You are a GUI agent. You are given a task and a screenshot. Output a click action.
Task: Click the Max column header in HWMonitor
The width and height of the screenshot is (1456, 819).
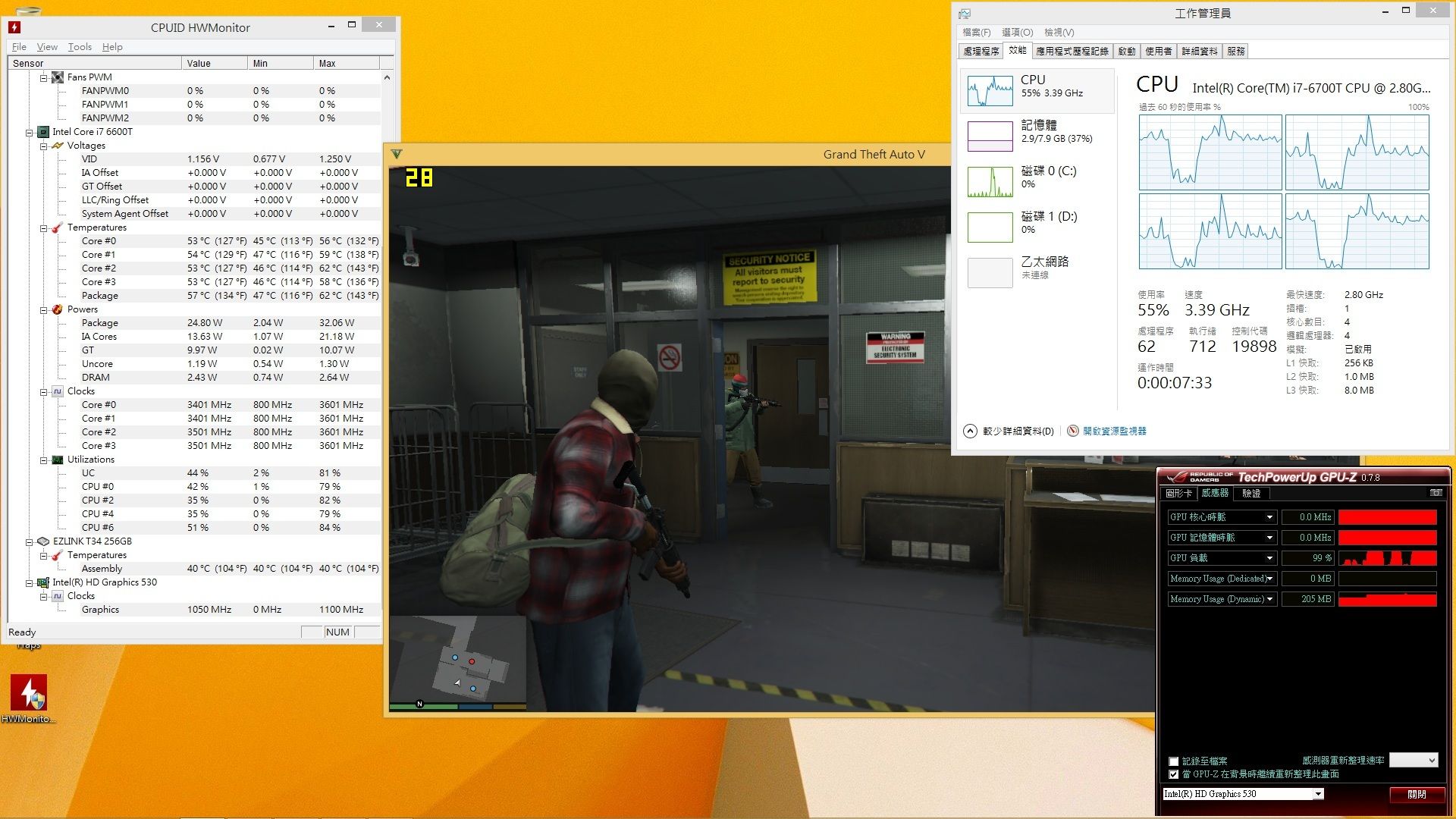(x=346, y=64)
